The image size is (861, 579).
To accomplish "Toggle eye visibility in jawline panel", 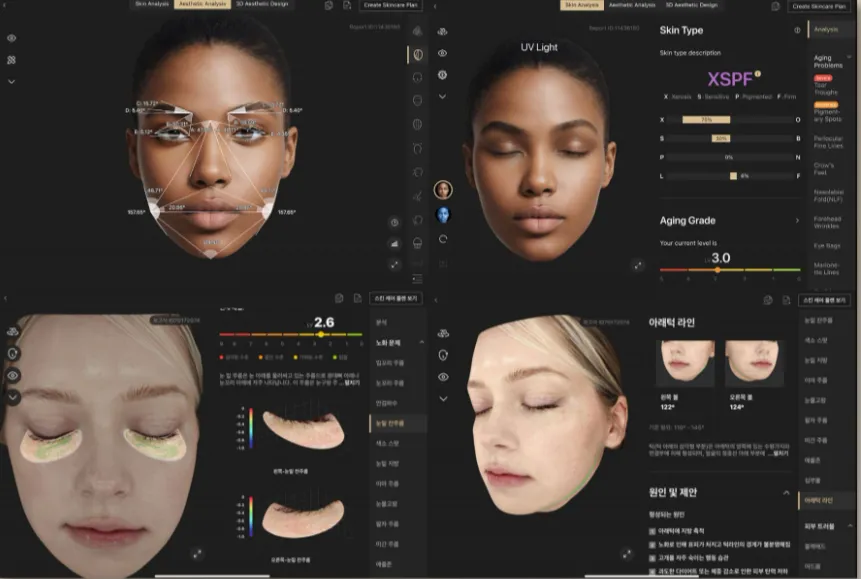I will click(443, 377).
